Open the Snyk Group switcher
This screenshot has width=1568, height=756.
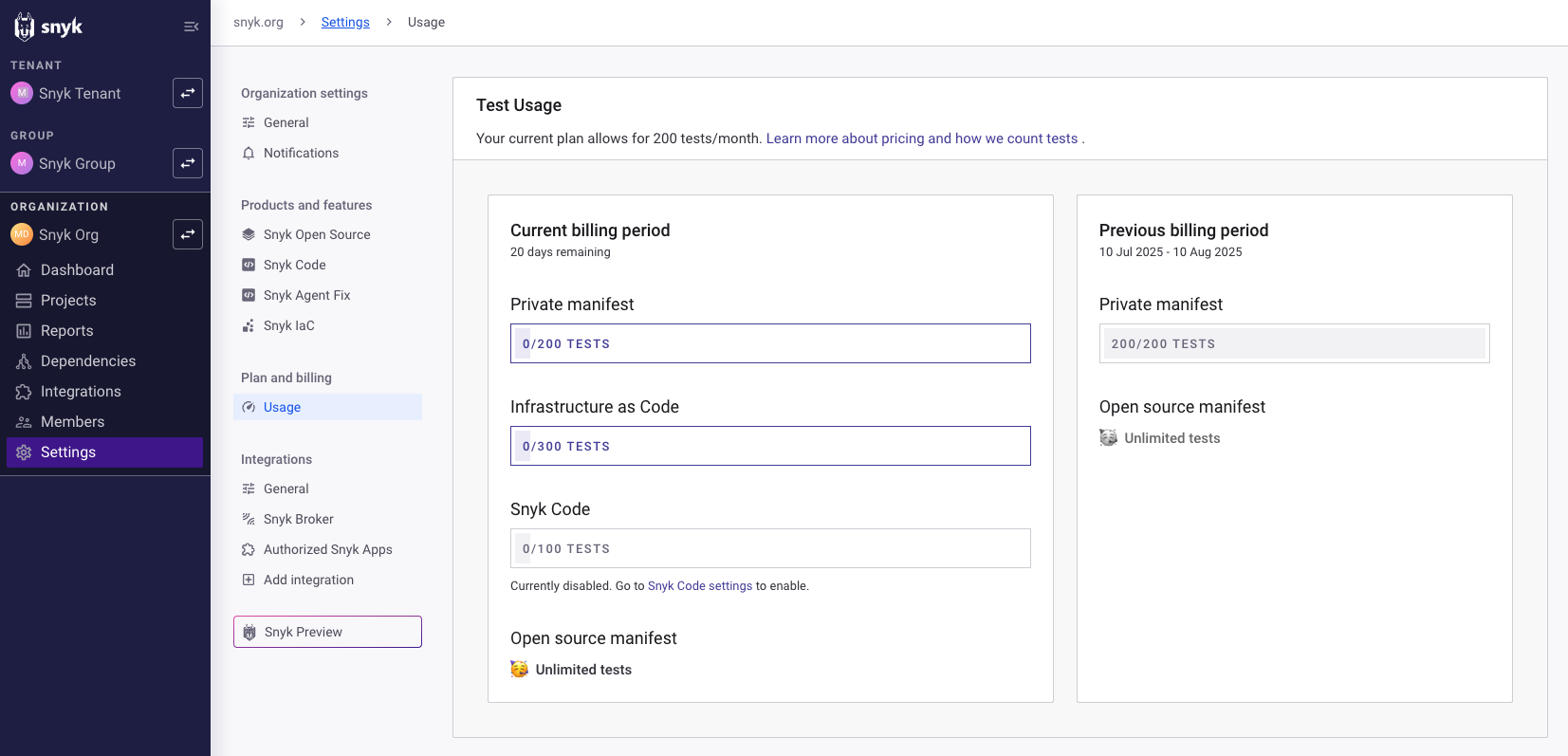(188, 163)
